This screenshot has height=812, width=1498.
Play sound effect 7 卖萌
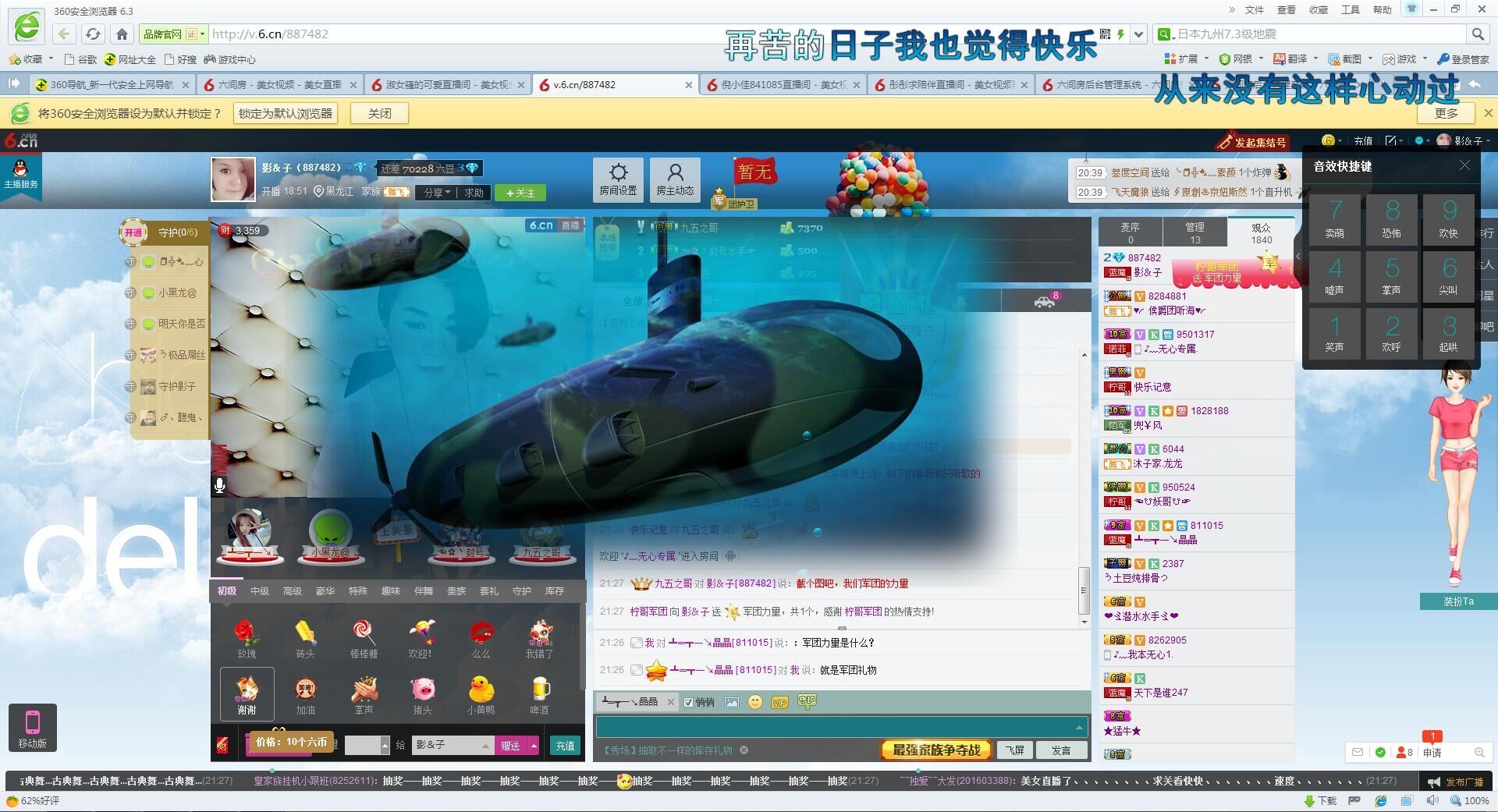click(1334, 219)
